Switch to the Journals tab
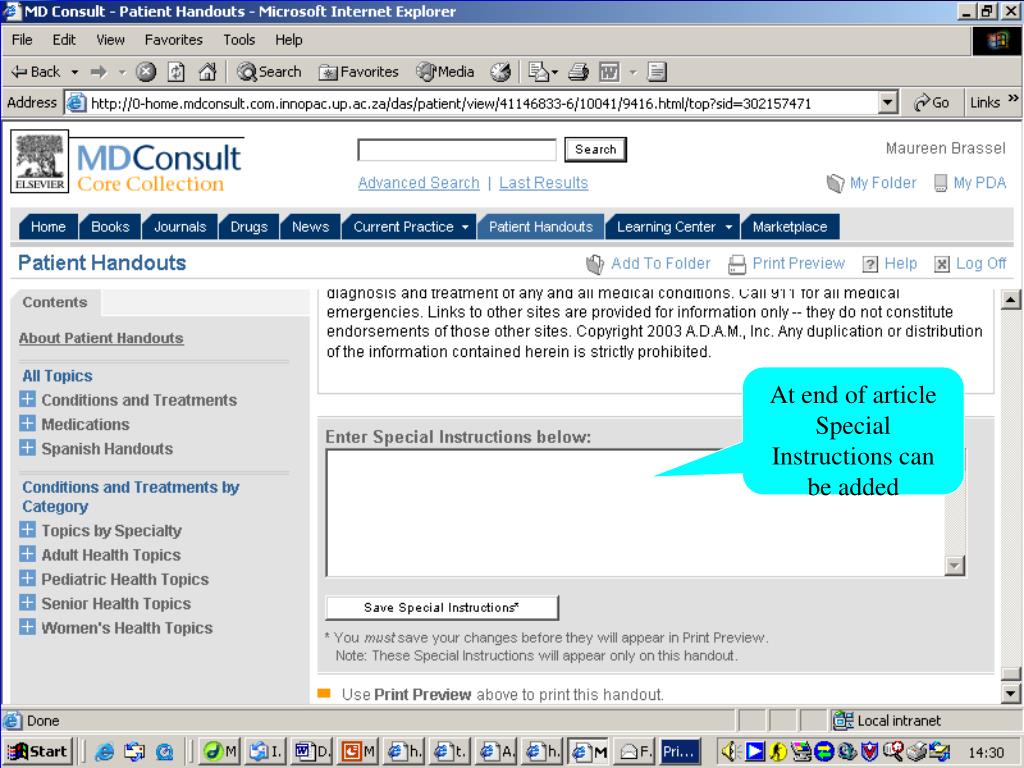 click(x=180, y=227)
